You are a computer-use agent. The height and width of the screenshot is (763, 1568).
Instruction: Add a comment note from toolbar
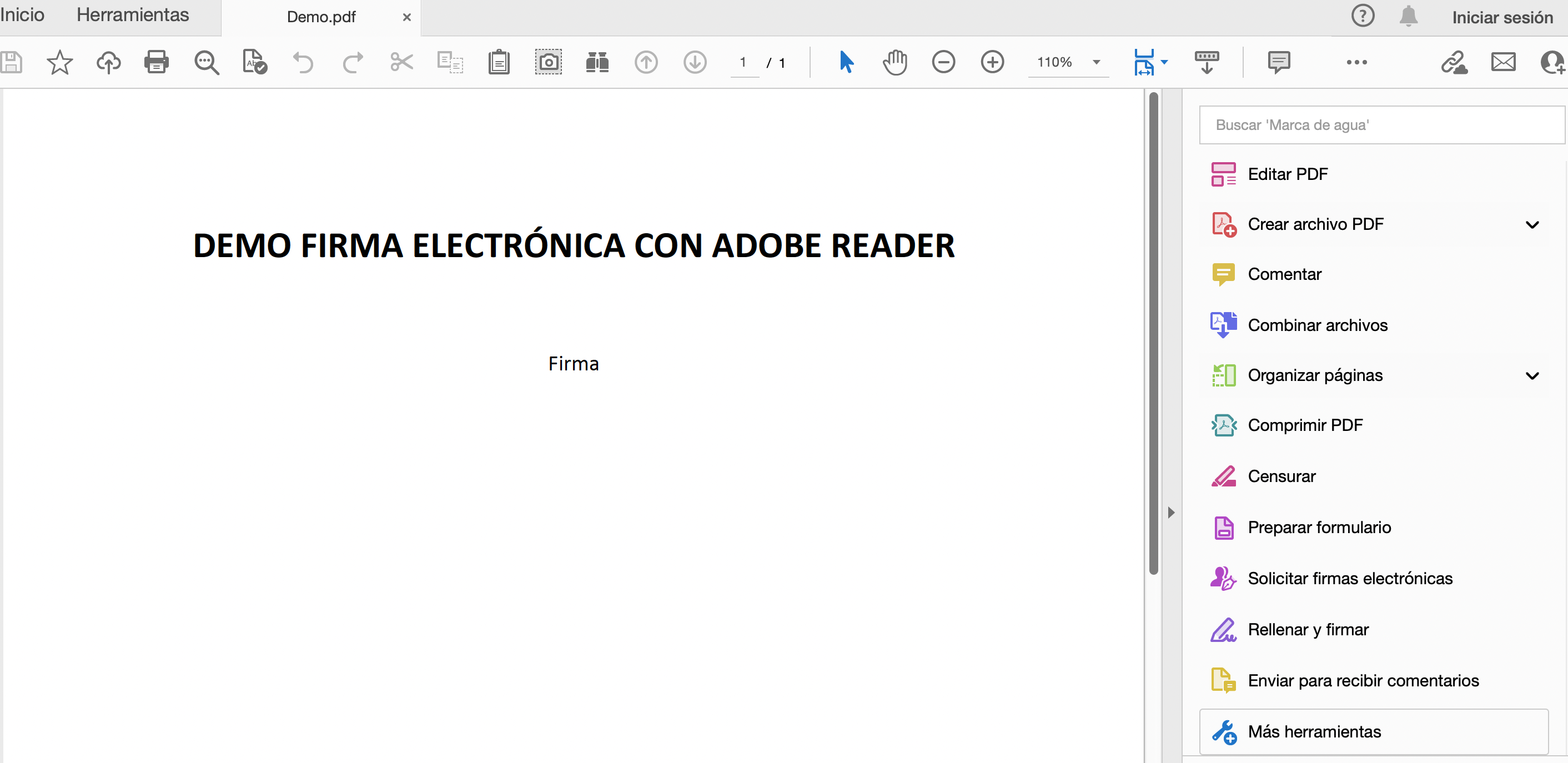coord(1279,62)
